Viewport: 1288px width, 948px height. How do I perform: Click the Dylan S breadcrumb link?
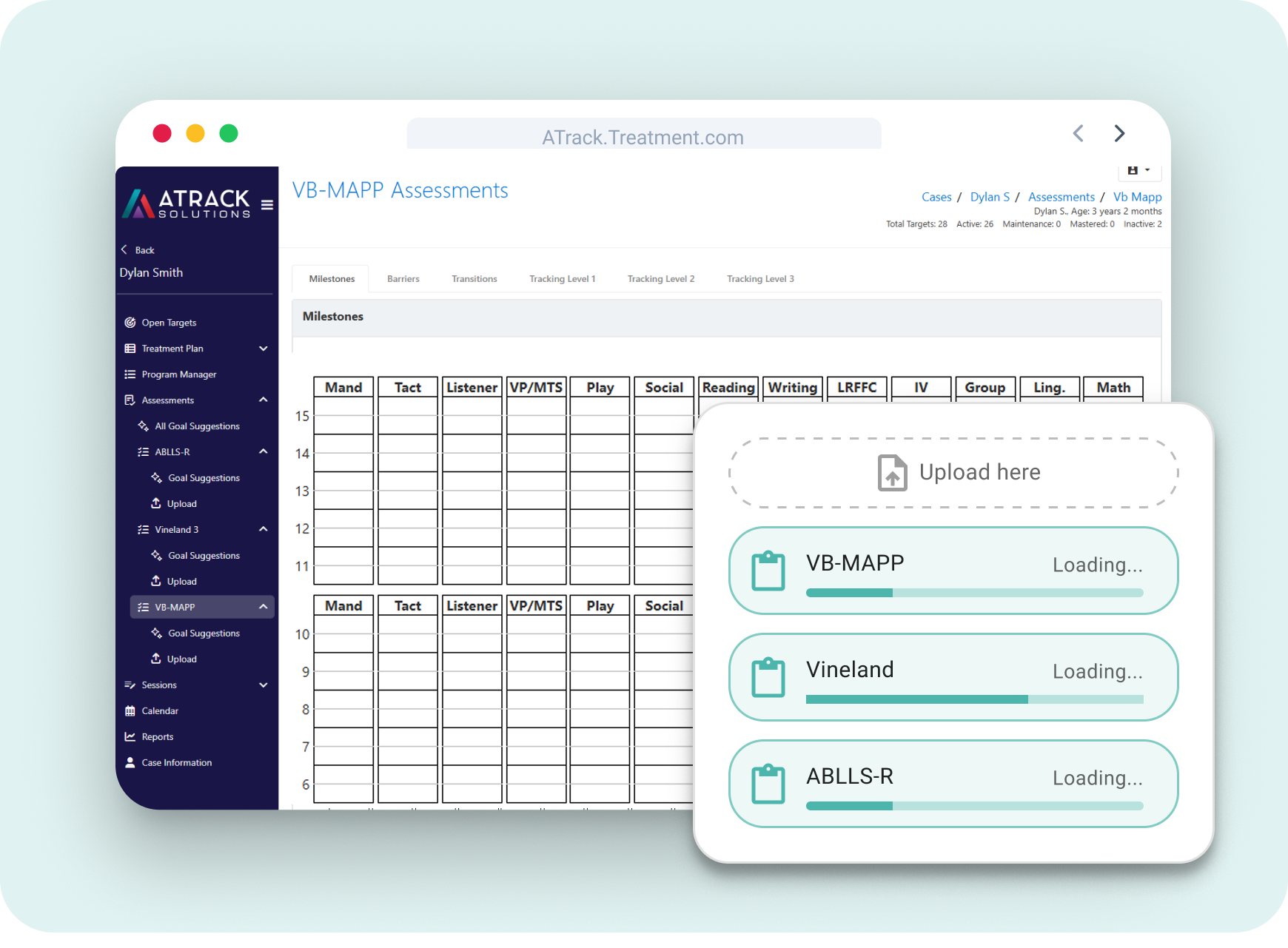tap(990, 197)
